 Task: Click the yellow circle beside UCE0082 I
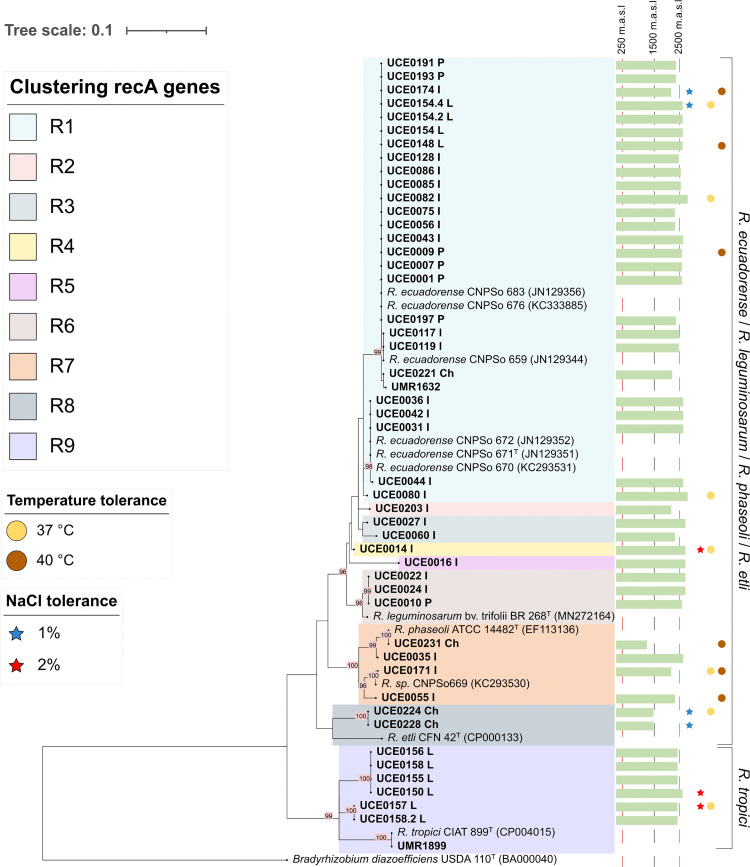coord(711,199)
